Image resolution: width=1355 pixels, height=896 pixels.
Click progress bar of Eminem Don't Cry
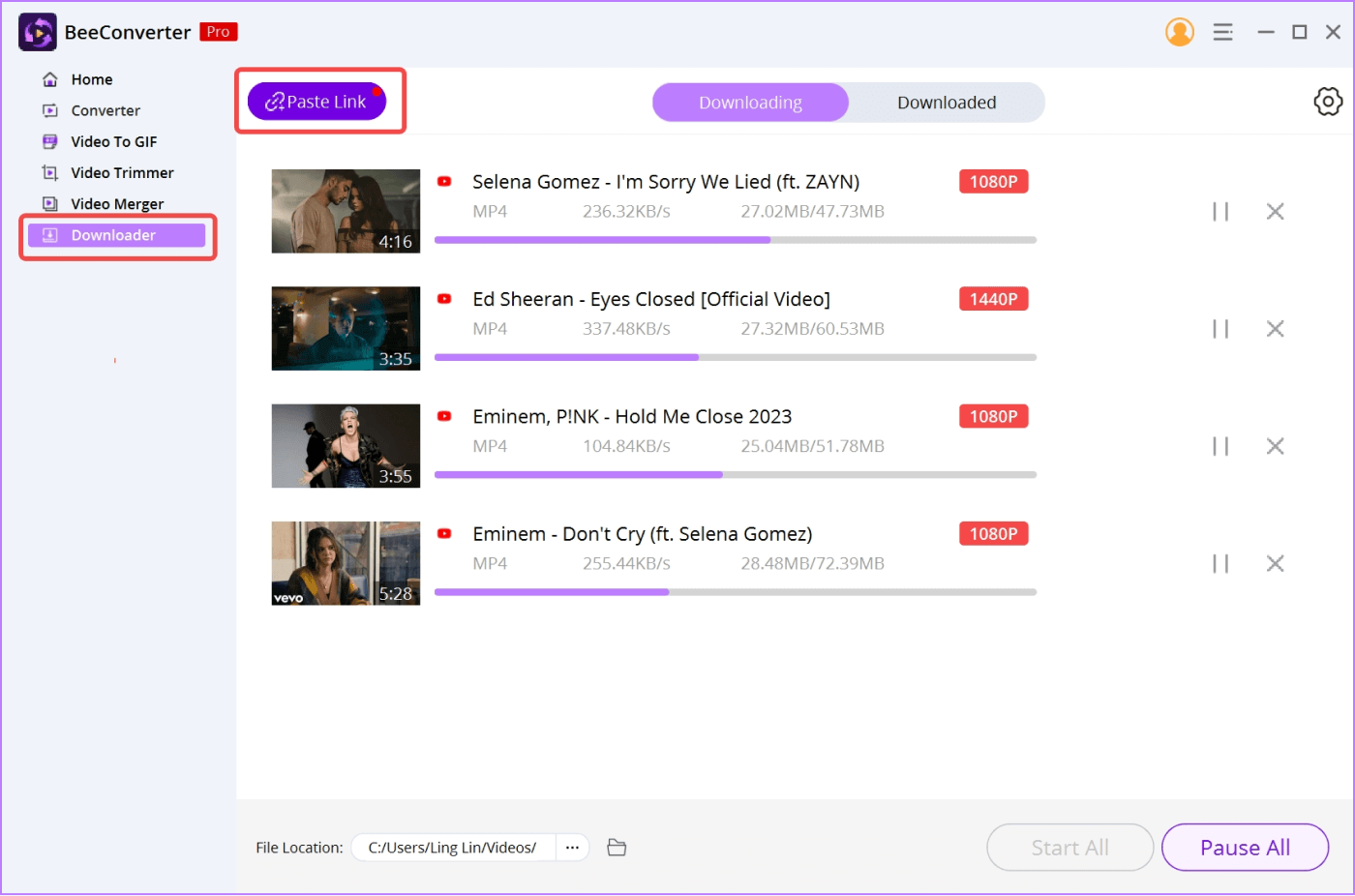736,591
